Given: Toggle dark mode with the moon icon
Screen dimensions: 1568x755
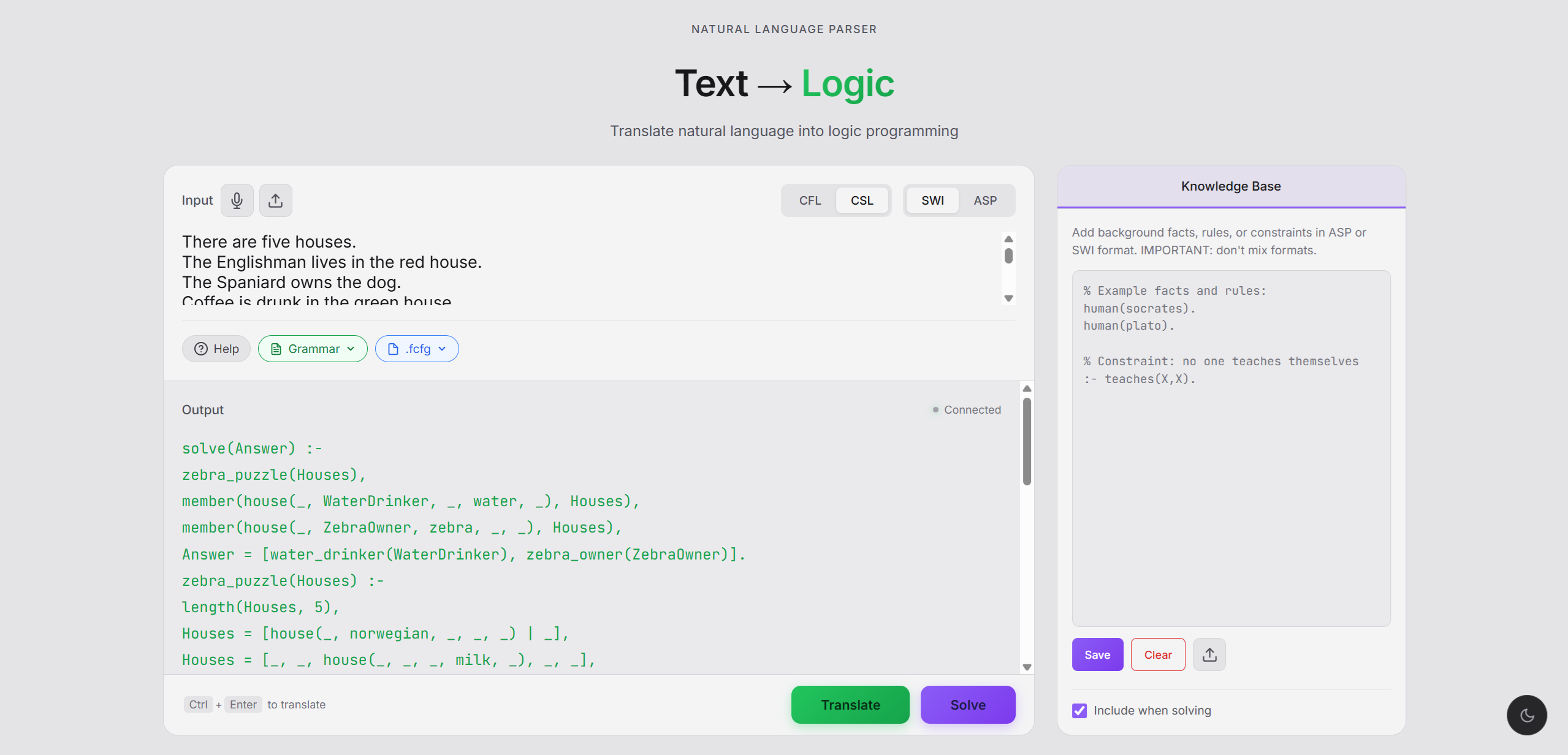Looking at the screenshot, I should 1526,715.
